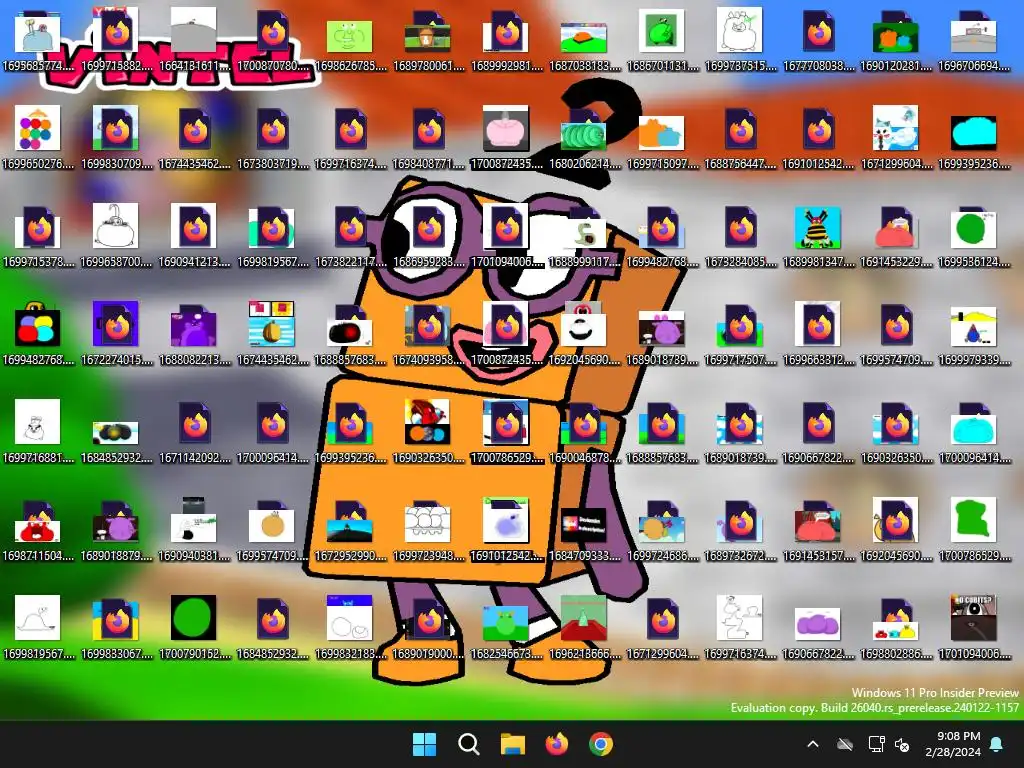Select desktop file 1688756447
Screen dimensions: 1024x768
click(x=741, y=138)
